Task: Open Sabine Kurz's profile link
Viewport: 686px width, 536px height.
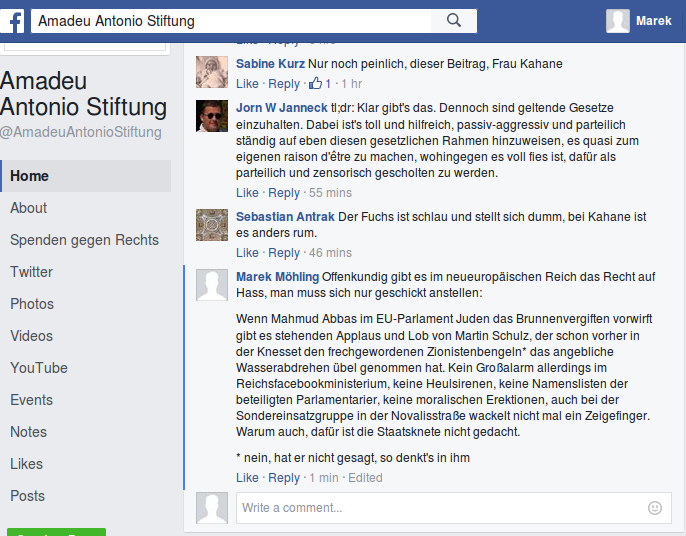Action: pos(270,64)
